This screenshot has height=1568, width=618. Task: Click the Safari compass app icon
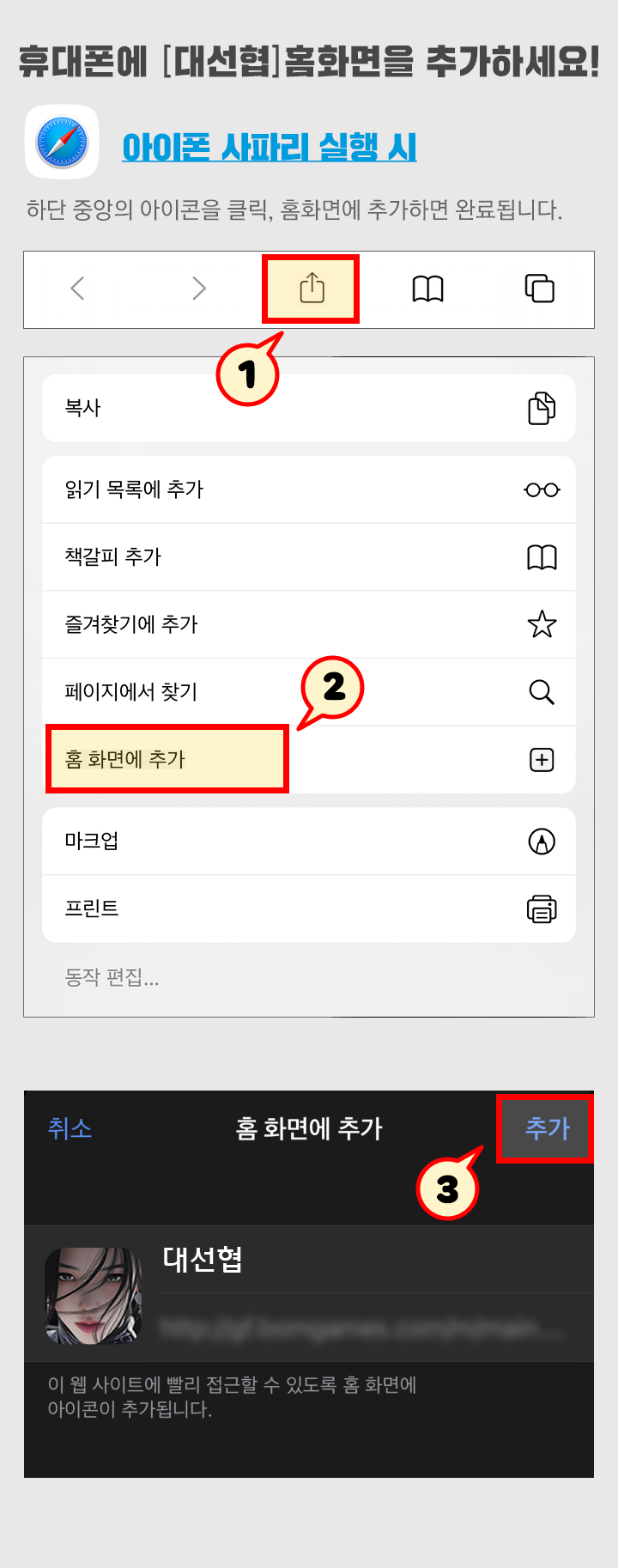(62, 143)
